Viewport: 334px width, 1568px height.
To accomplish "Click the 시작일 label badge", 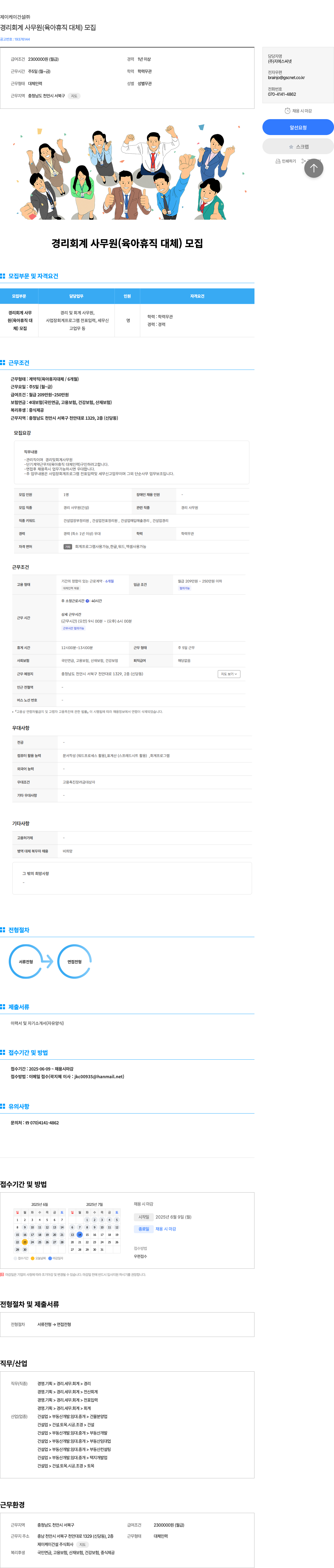I will coord(144,1218).
